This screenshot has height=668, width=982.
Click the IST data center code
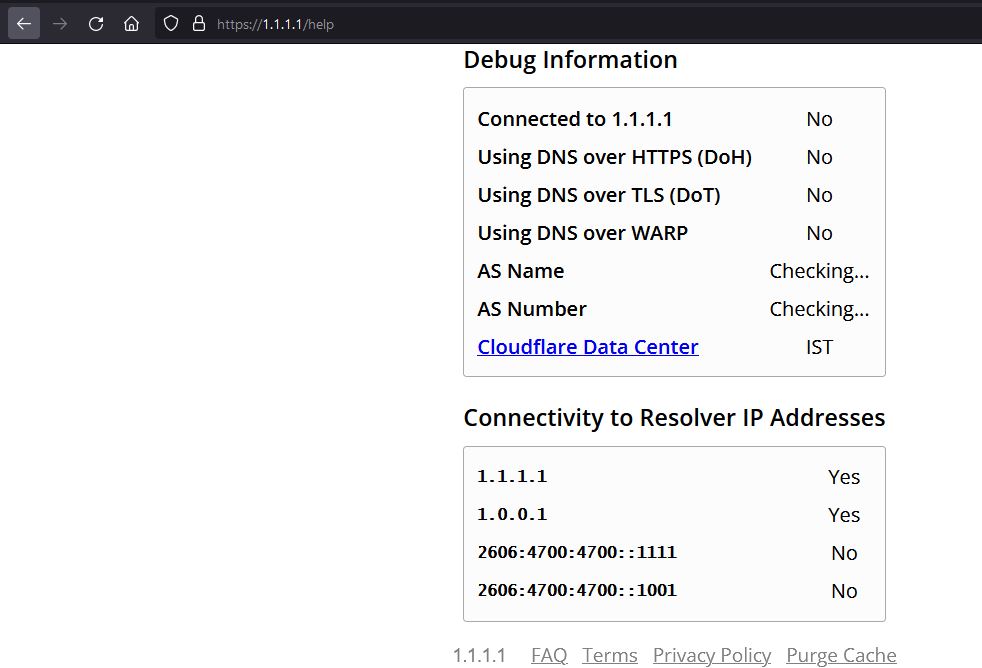point(819,347)
